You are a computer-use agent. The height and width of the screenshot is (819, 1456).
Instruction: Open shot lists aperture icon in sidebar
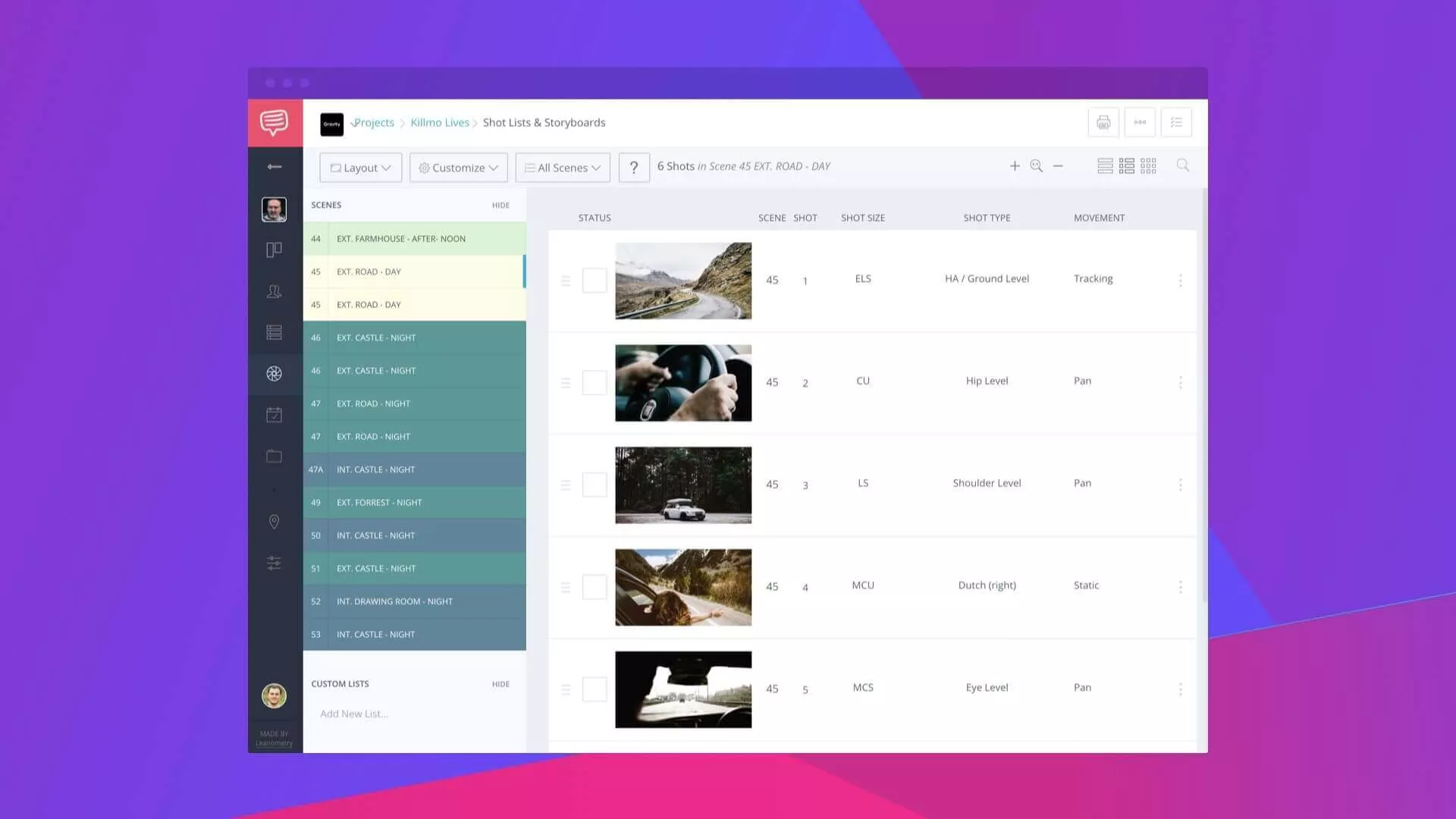point(274,374)
